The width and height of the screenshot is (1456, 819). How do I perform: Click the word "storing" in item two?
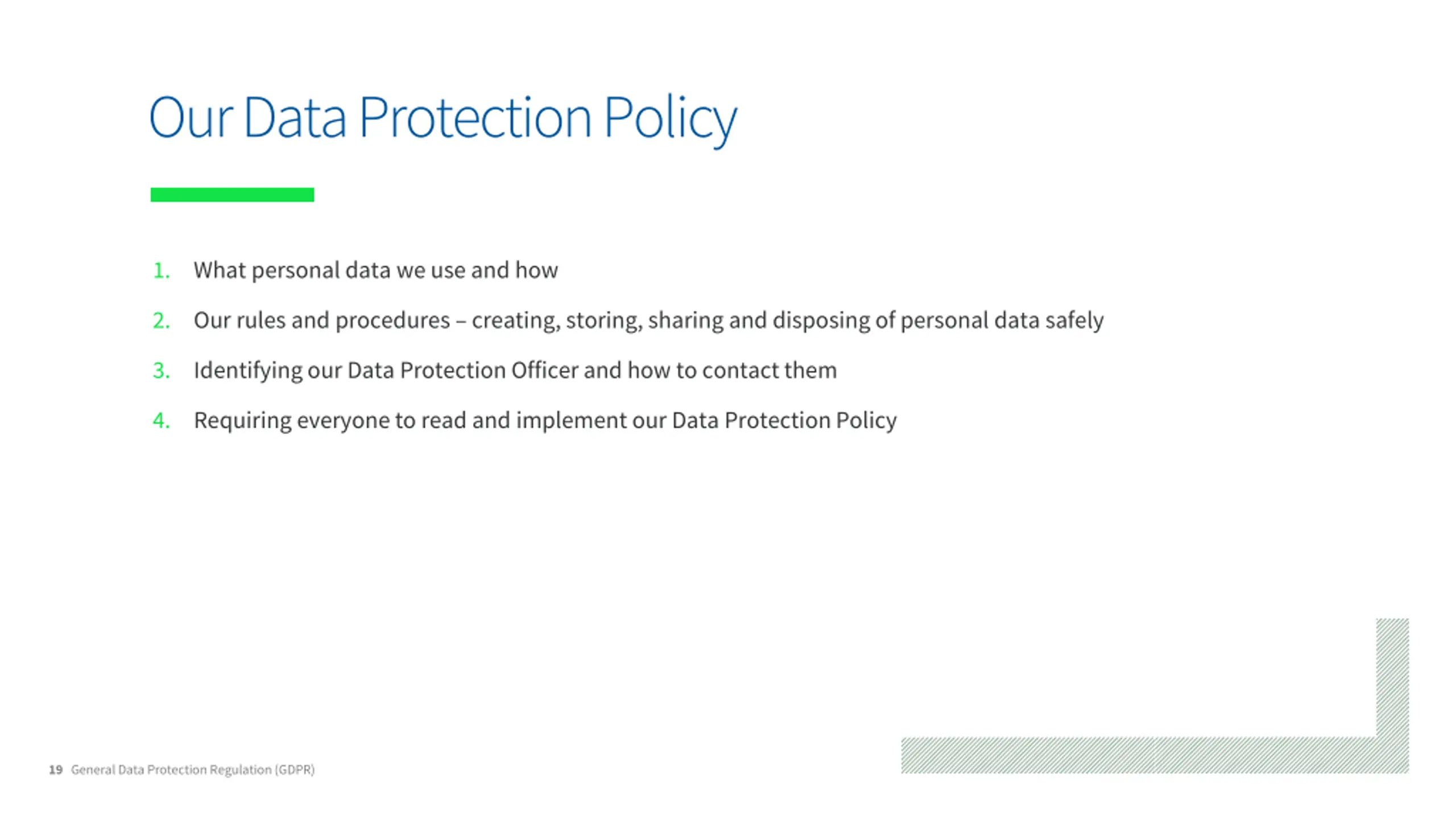pos(603,320)
